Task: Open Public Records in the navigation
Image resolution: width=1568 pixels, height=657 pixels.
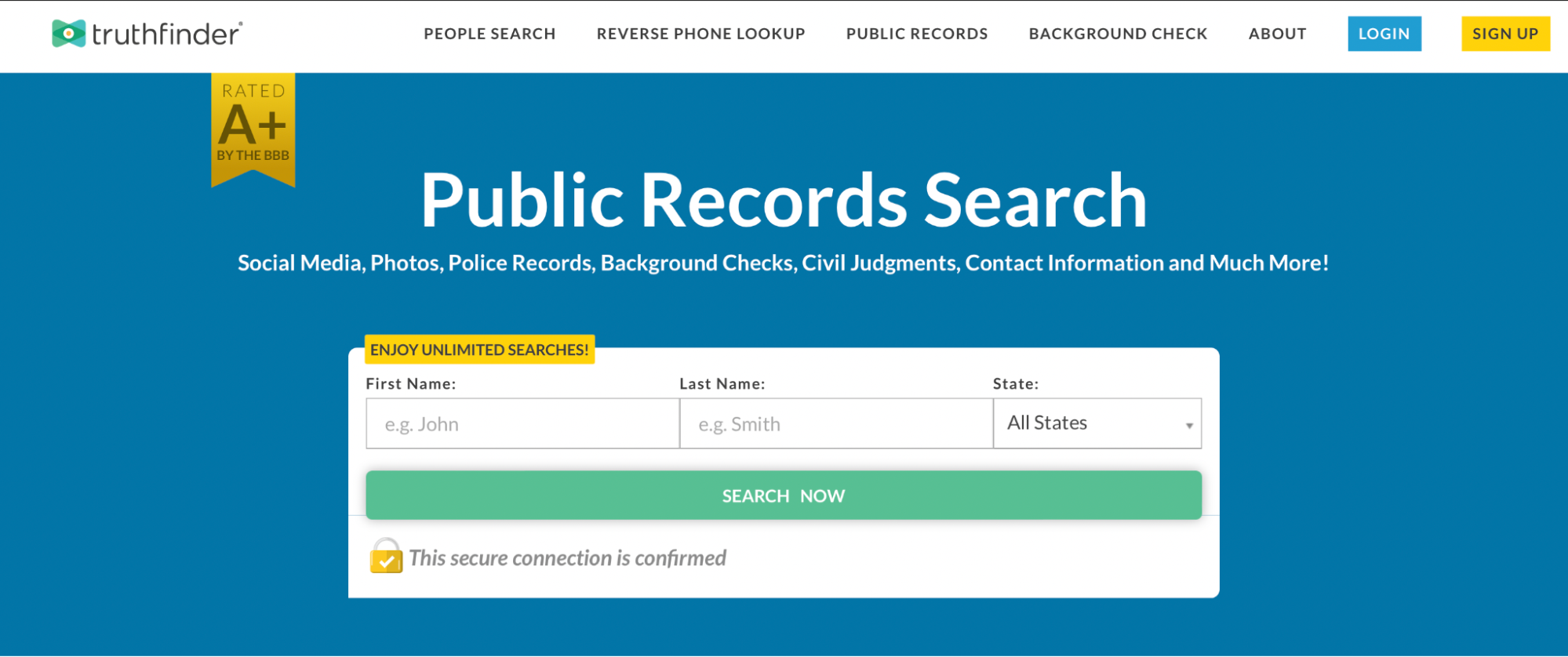Action: pyautogui.click(x=917, y=34)
